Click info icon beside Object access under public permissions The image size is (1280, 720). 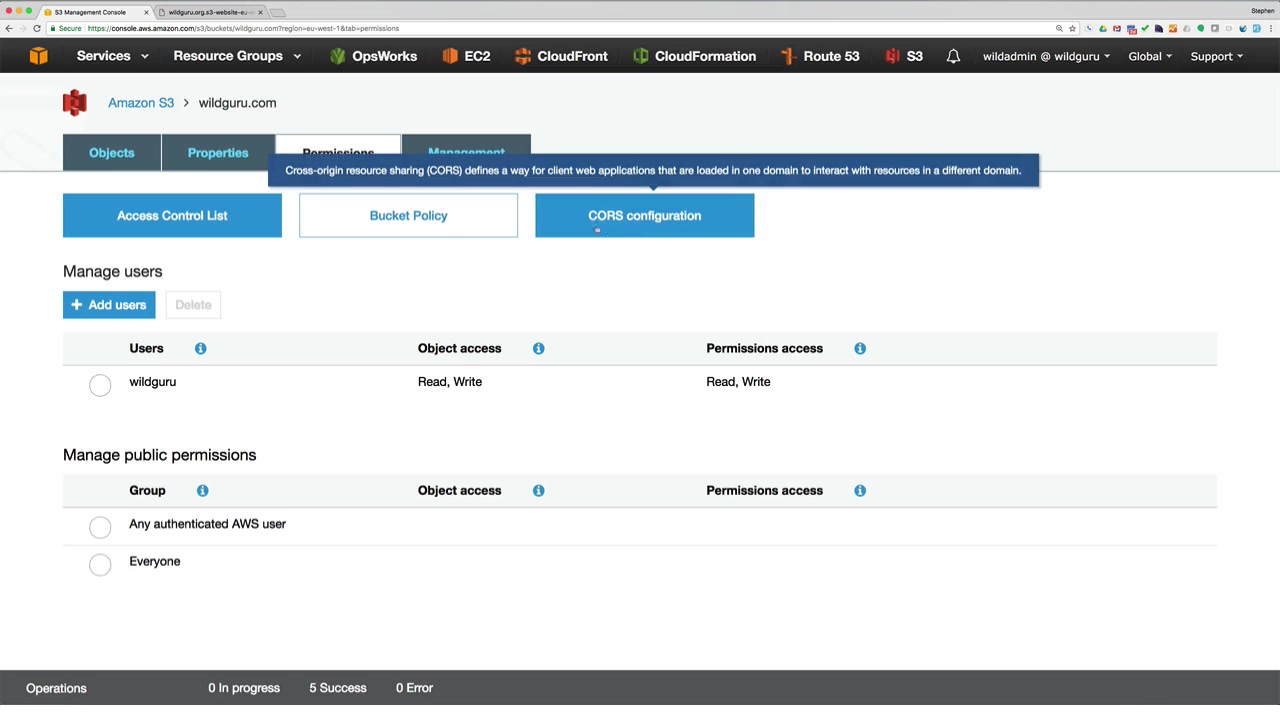click(x=539, y=490)
